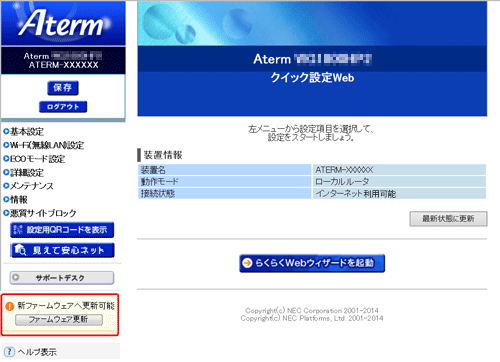Open the メンテナンス menu
Image resolution: width=500 pixels, height=362 pixels.
tap(32, 186)
